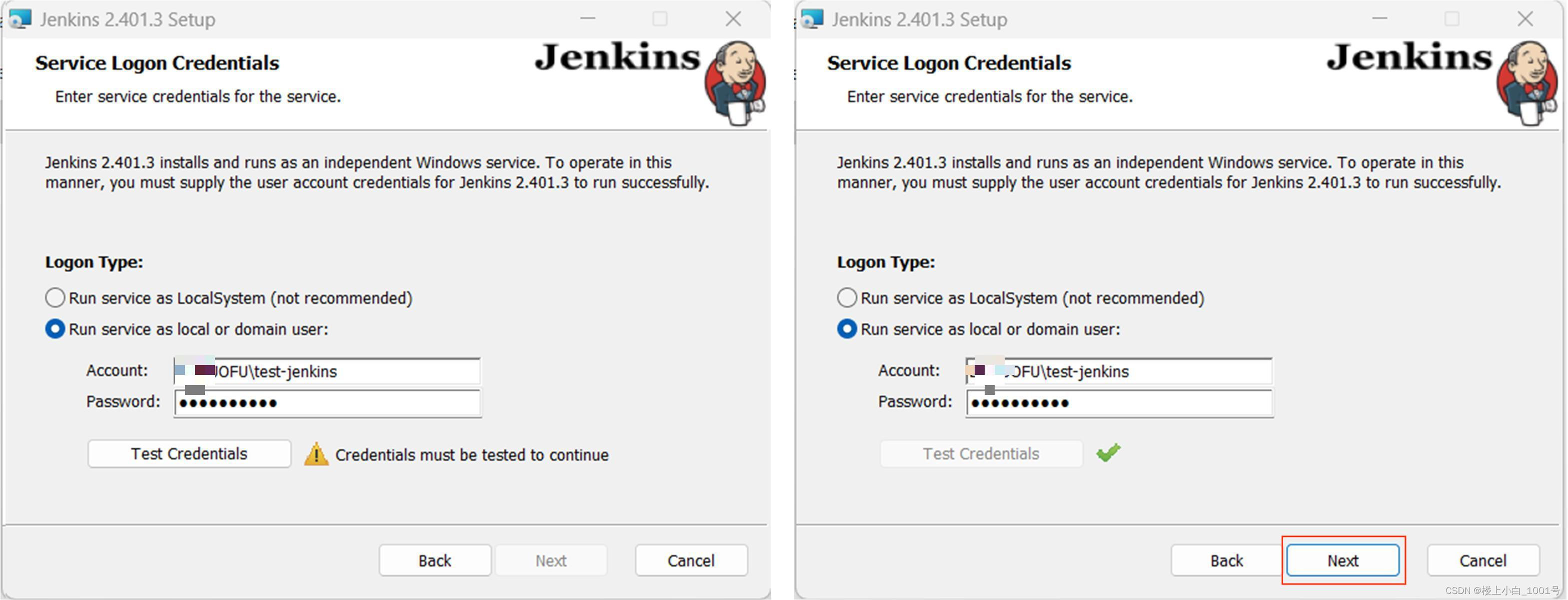1568x600 pixels.
Task: Click the yellow warning triangle icon
Action: point(316,454)
